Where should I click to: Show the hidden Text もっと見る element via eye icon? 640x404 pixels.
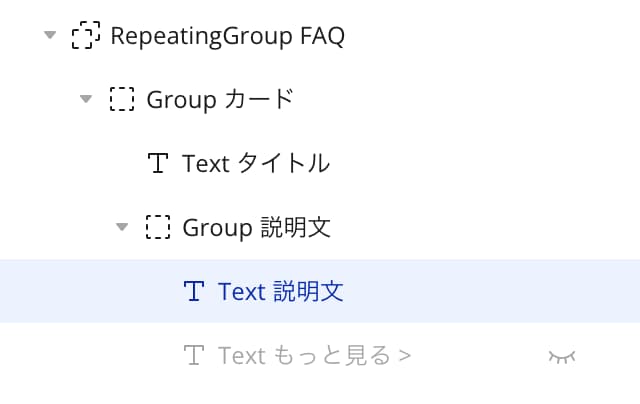pos(562,356)
